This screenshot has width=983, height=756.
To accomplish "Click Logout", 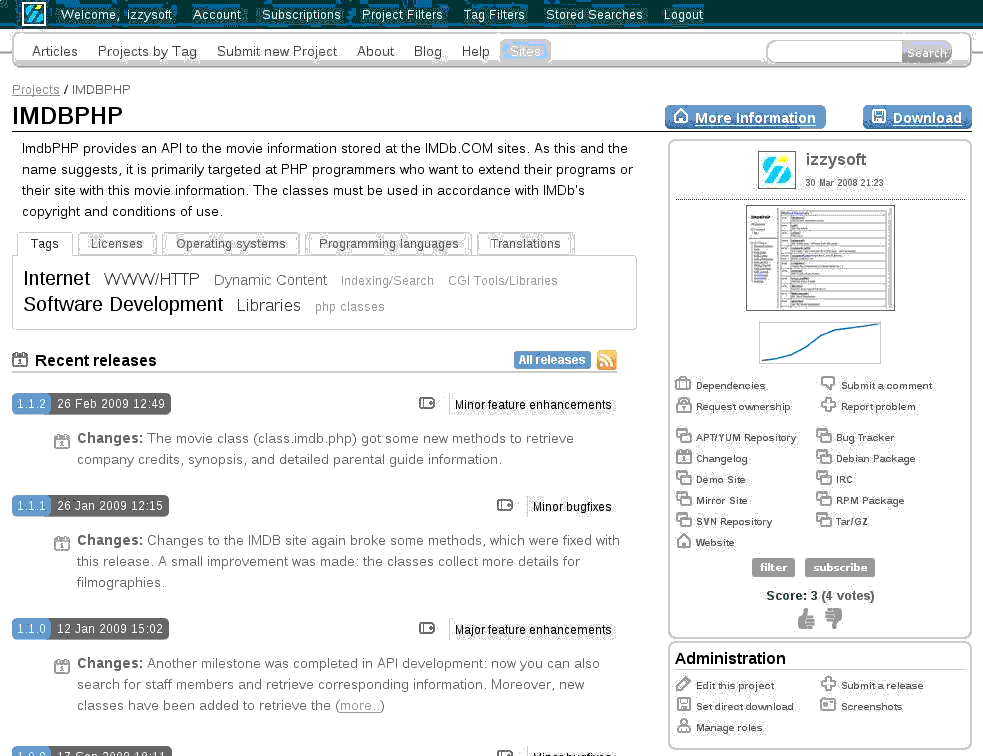I will coord(683,14).
